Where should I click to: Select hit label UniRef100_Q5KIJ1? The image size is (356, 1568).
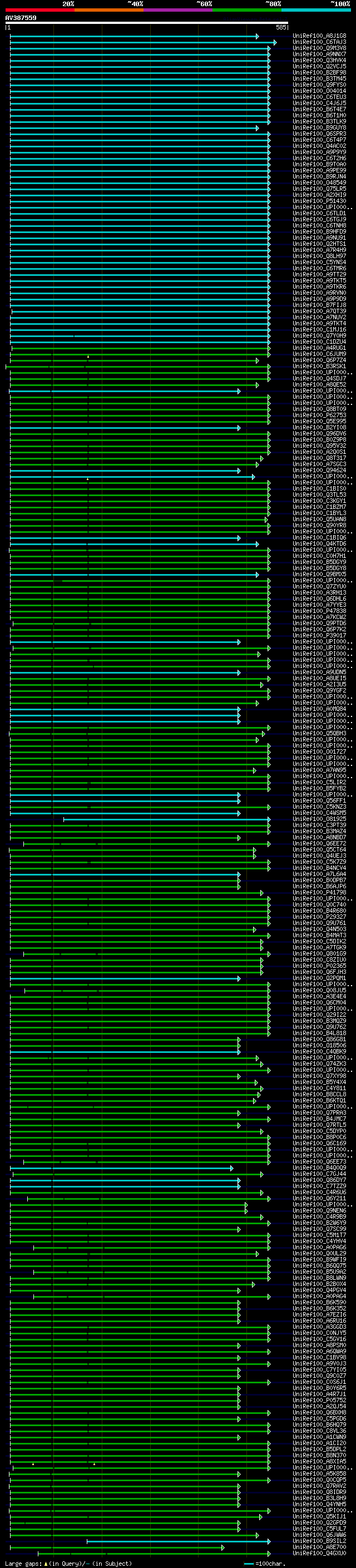[319, 1517]
